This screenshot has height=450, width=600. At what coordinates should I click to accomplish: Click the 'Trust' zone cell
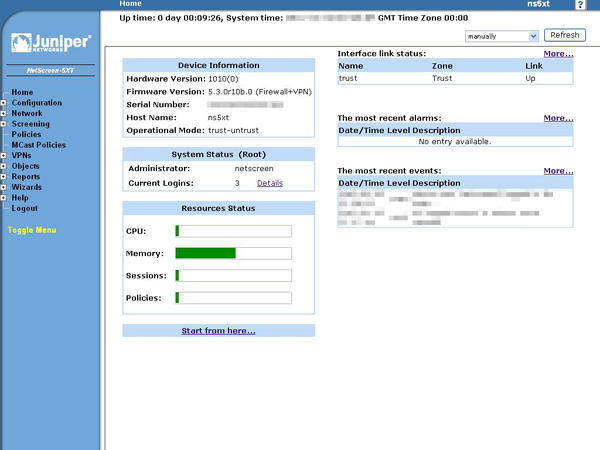(x=442, y=78)
